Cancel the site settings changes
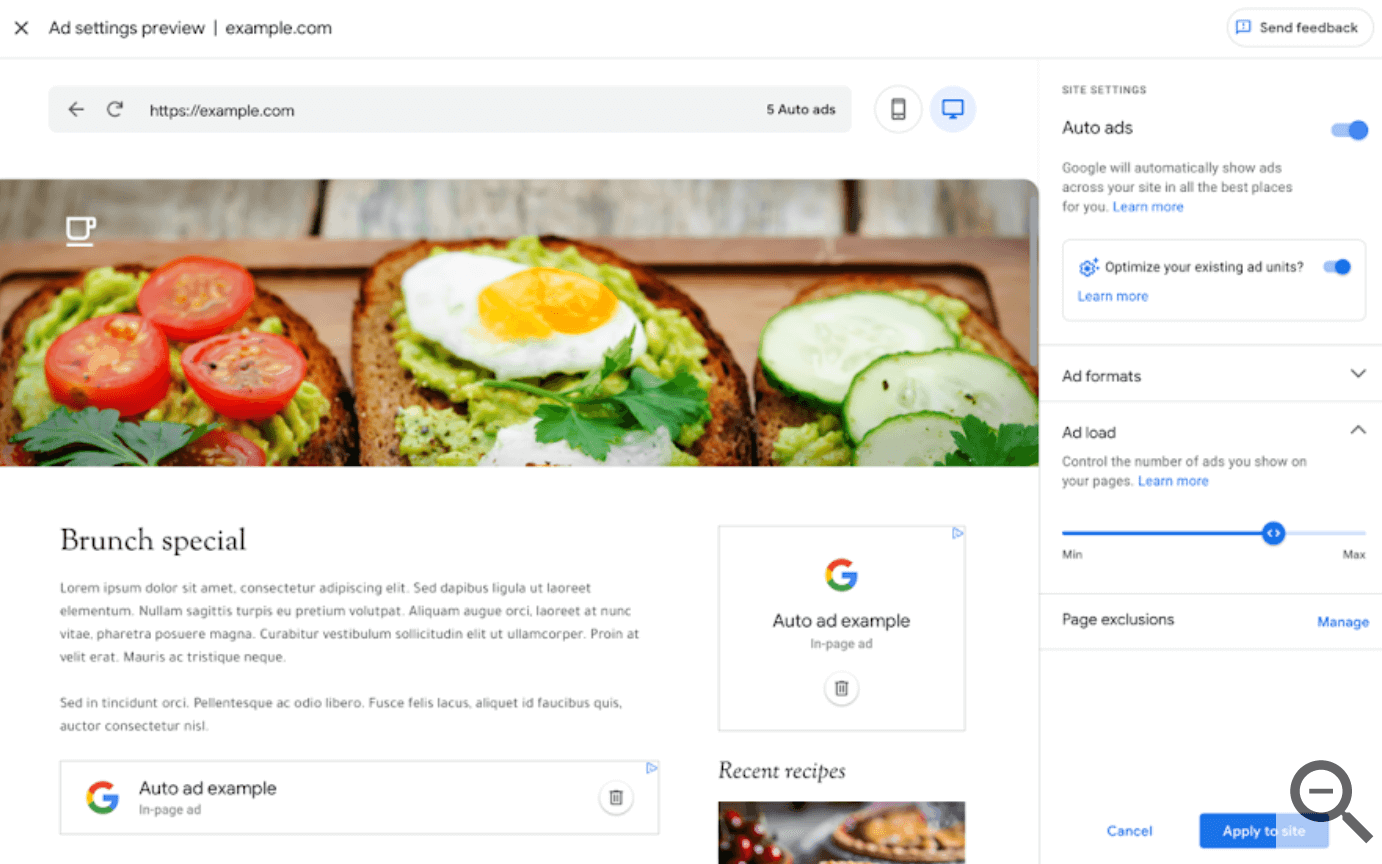Image resolution: width=1382 pixels, height=864 pixels. (x=1129, y=830)
